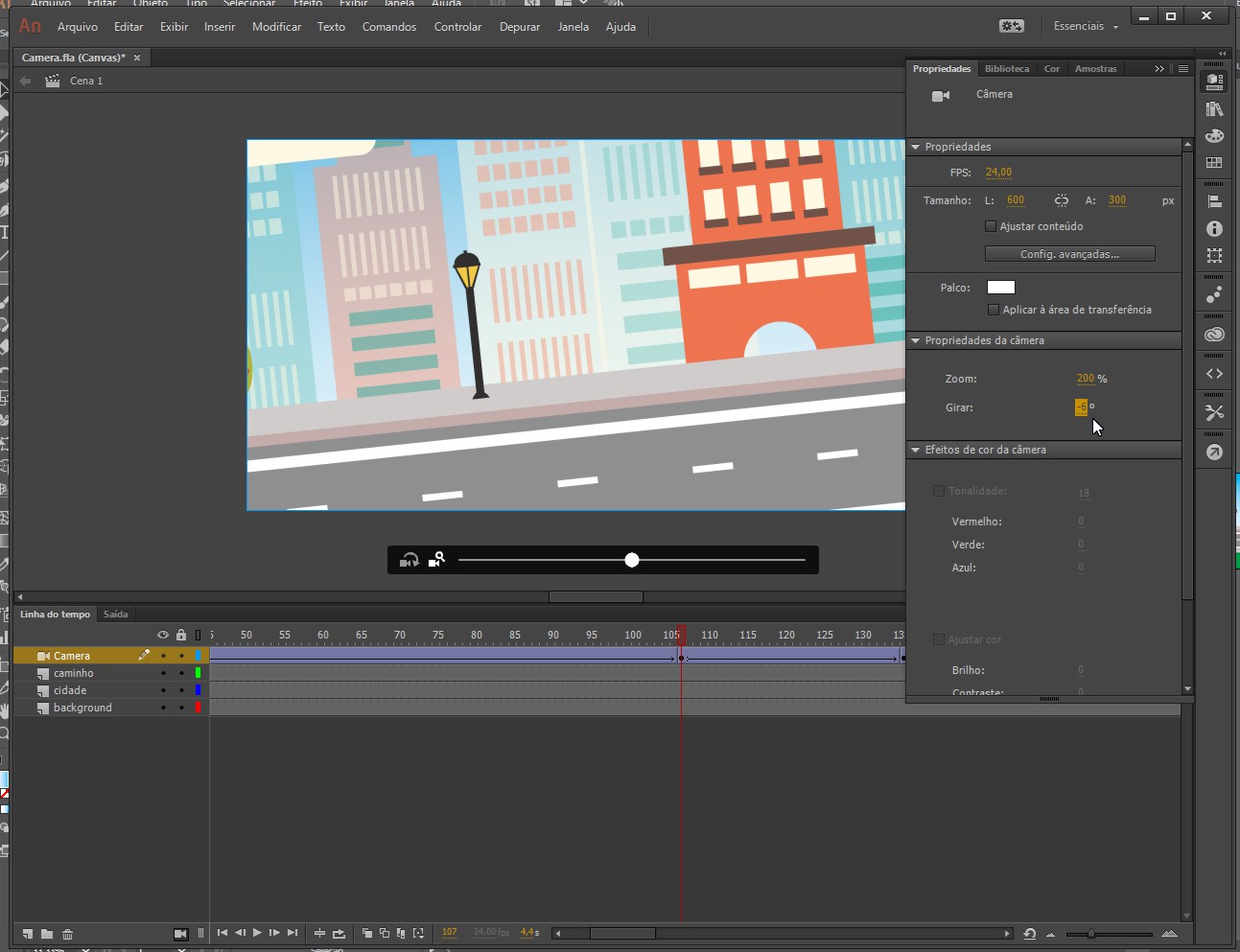Open the Code Snippets panel icon
1240x952 pixels.
(1214, 374)
